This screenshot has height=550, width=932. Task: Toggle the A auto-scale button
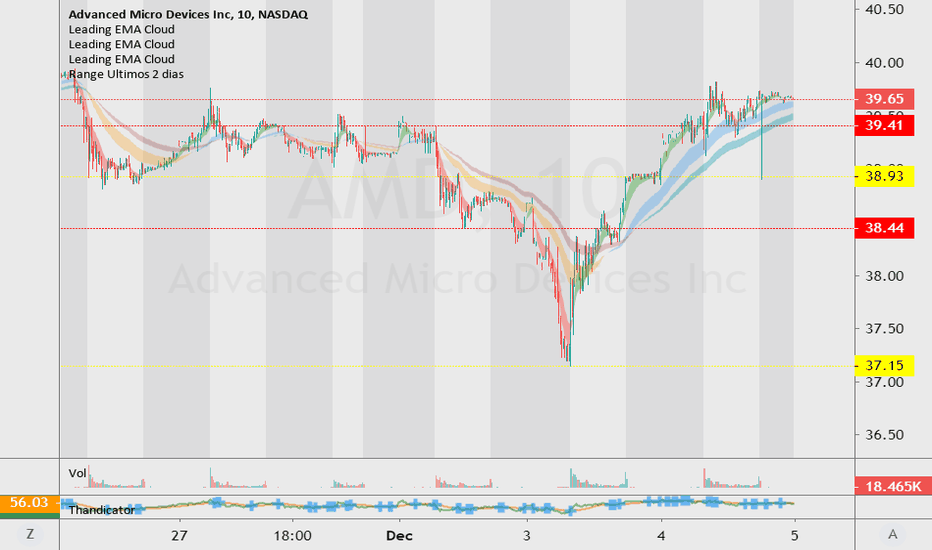click(892, 535)
